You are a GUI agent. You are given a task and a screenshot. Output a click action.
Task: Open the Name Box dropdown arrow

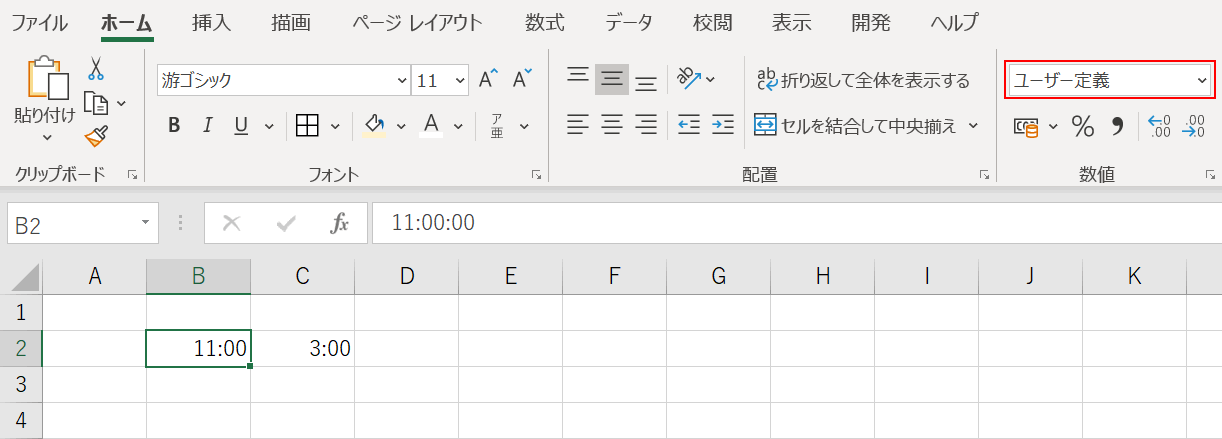pos(147,223)
